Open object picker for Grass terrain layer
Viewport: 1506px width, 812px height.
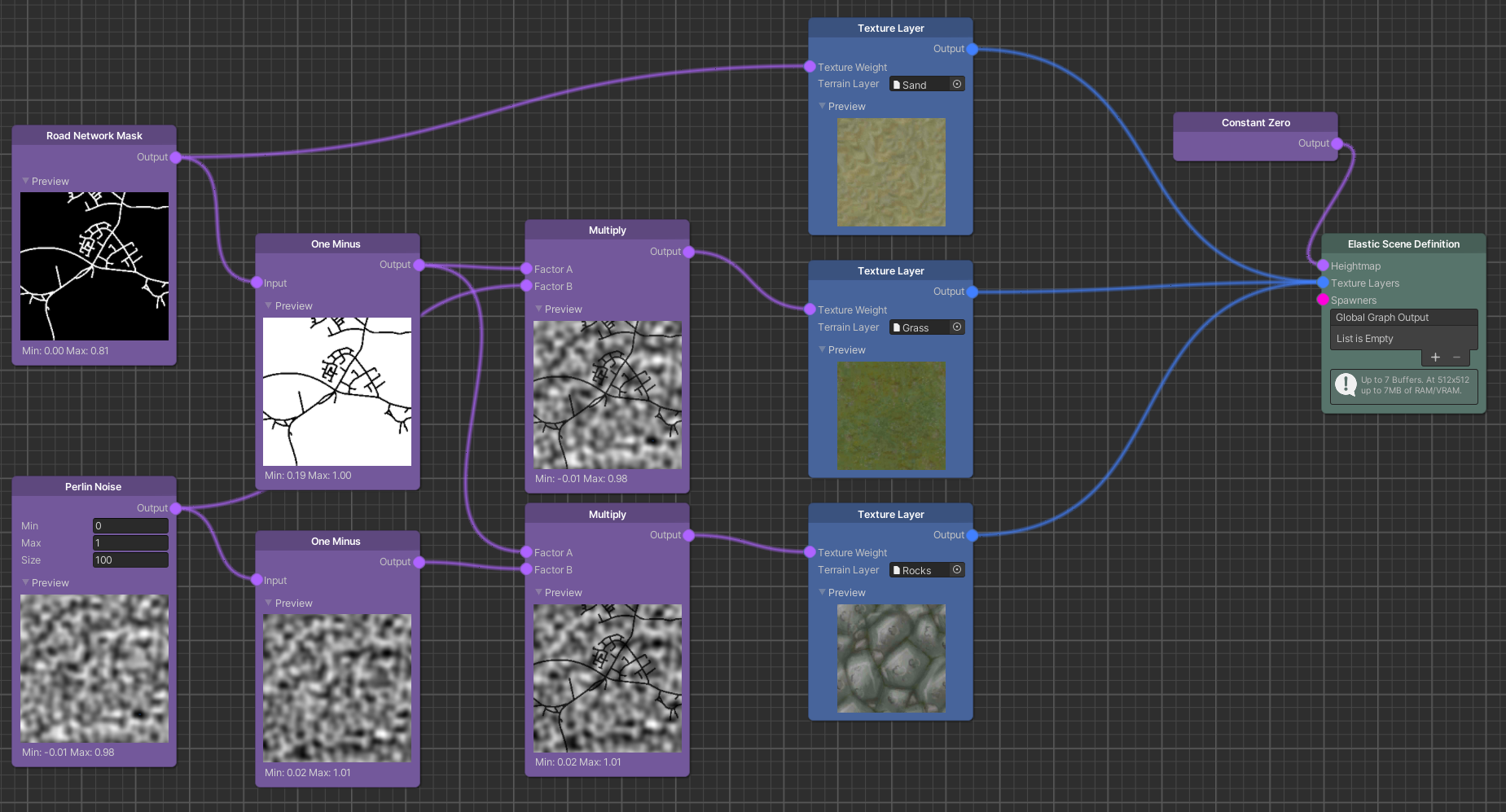[x=957, y=327]
